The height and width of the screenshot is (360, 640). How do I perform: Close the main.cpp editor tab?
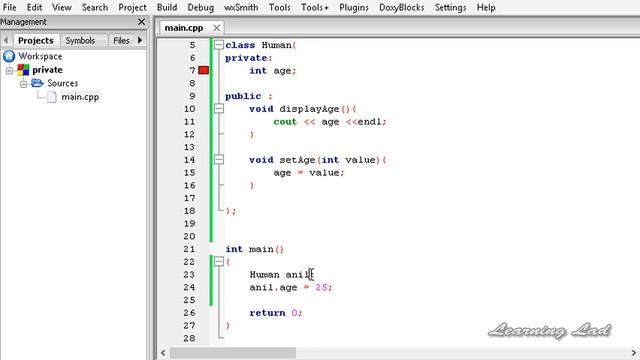tap(216, 28)
